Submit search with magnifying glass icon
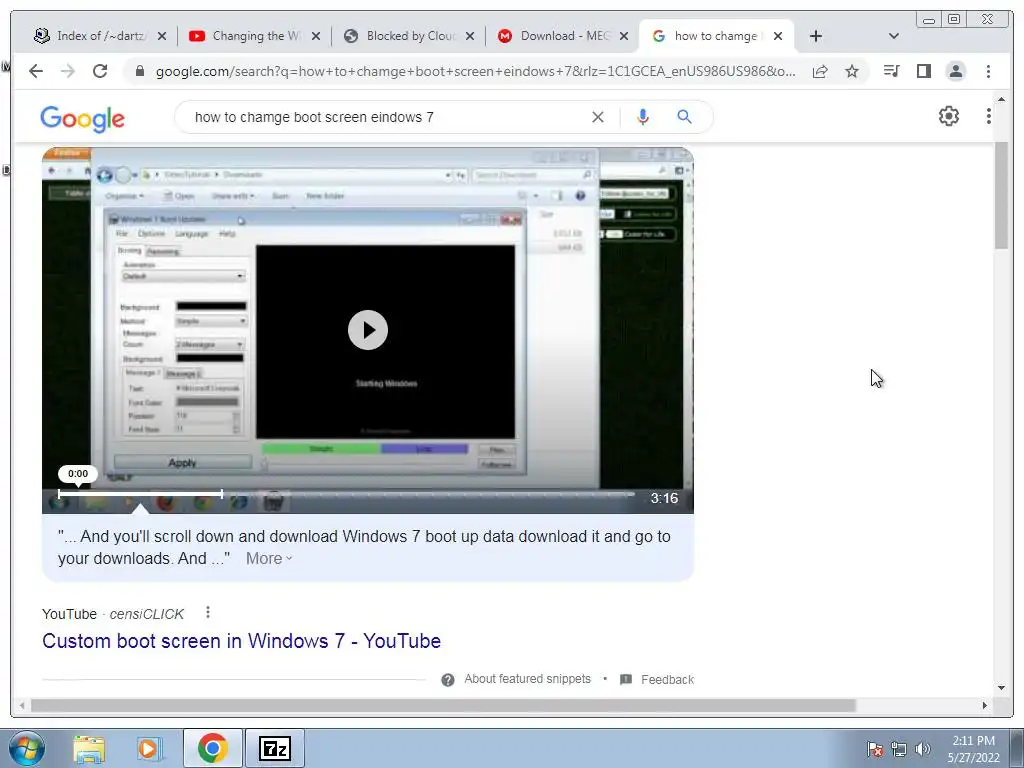Viewport: 1024px width, 768px height. coord(684,117)
